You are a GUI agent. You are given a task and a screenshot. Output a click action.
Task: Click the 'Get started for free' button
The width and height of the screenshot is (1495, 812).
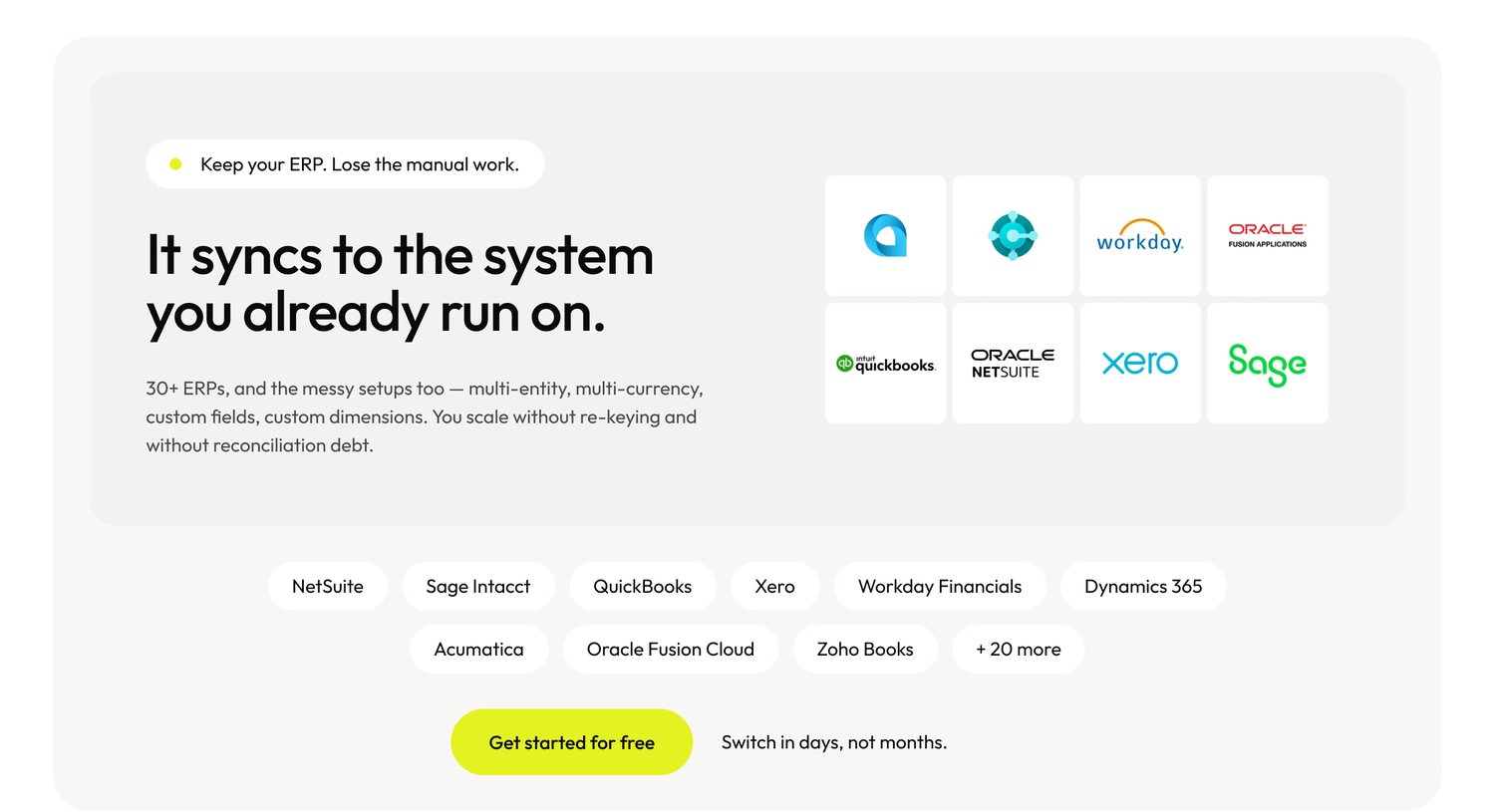pyautogui.click(x=572, y=742)
